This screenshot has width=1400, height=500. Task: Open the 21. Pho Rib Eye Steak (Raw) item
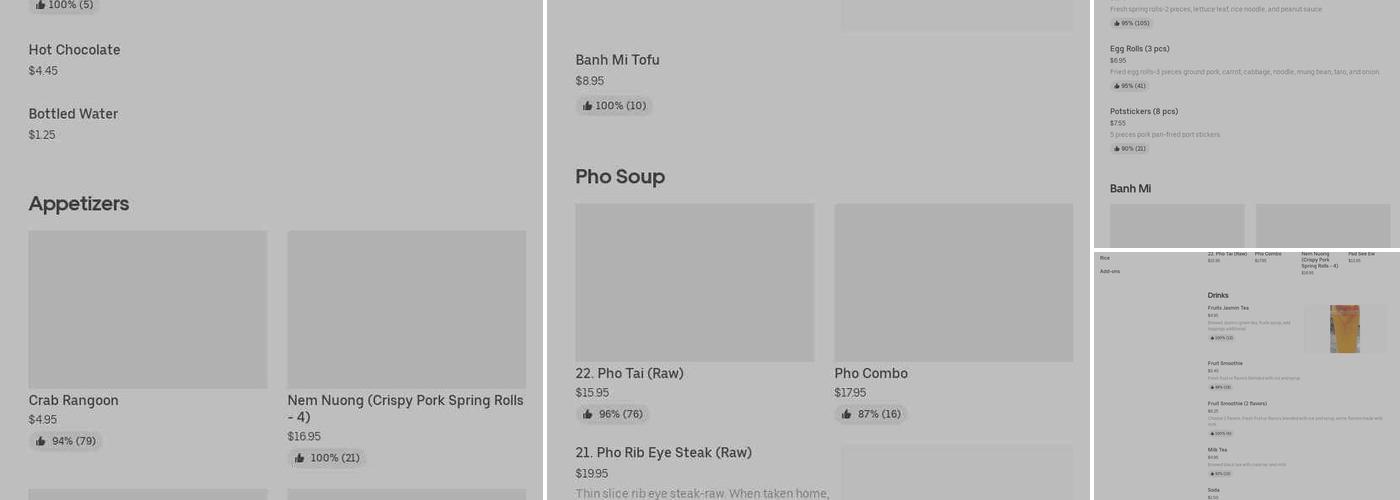coord(663,453)
